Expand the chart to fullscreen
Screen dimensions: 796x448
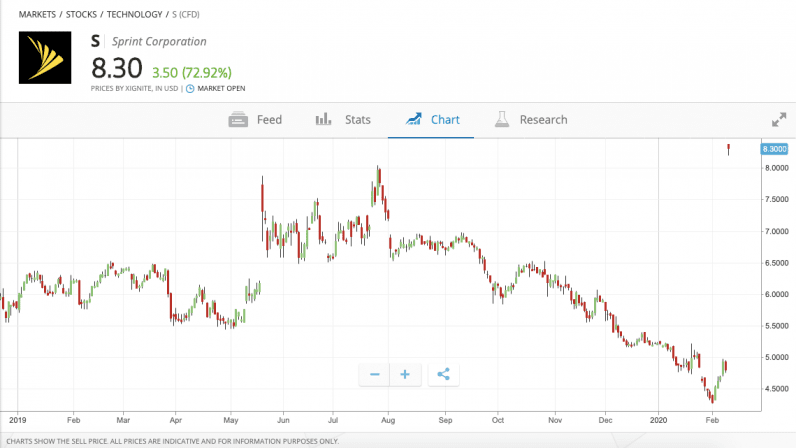click(779, 120)
